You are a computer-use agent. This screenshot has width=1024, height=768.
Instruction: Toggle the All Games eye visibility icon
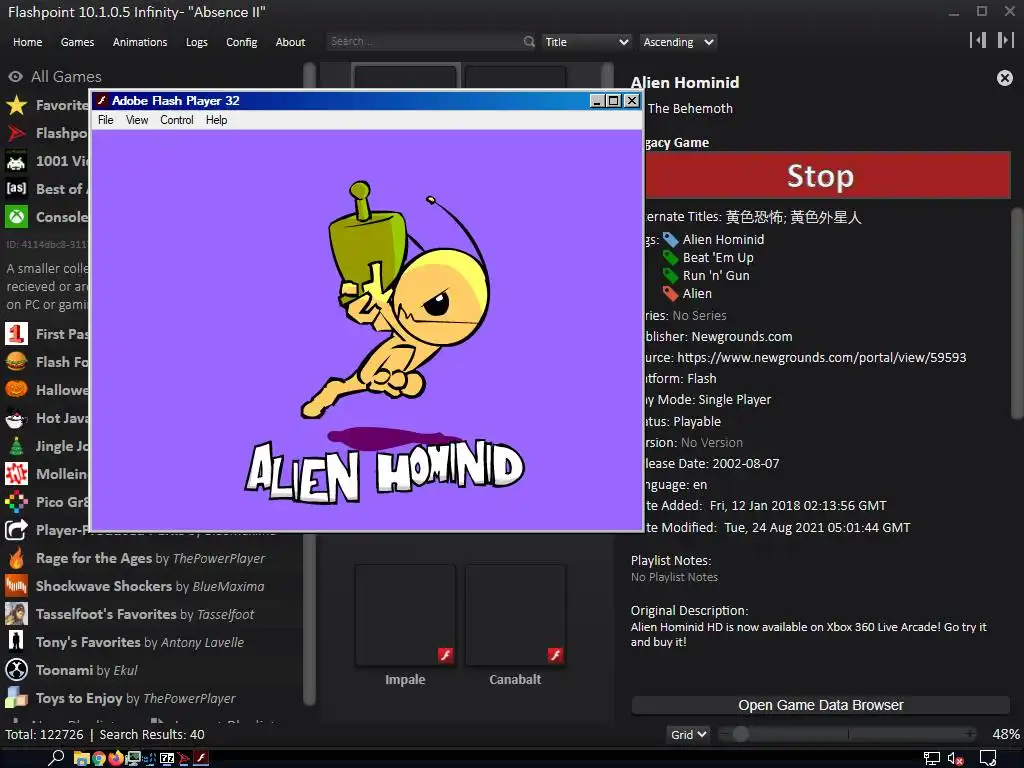(16, 76)
